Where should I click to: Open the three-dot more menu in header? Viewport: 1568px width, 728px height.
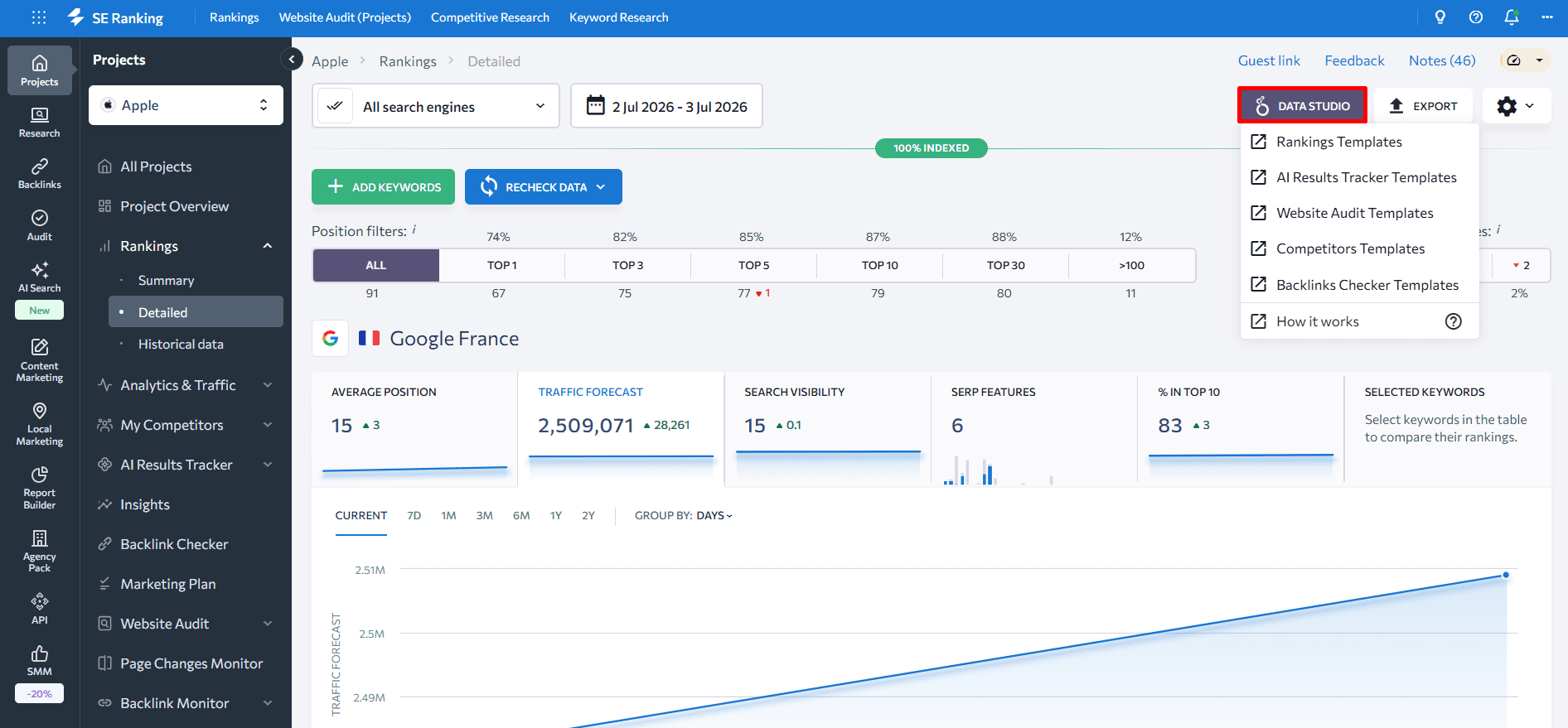click(x=1547, y=17)
